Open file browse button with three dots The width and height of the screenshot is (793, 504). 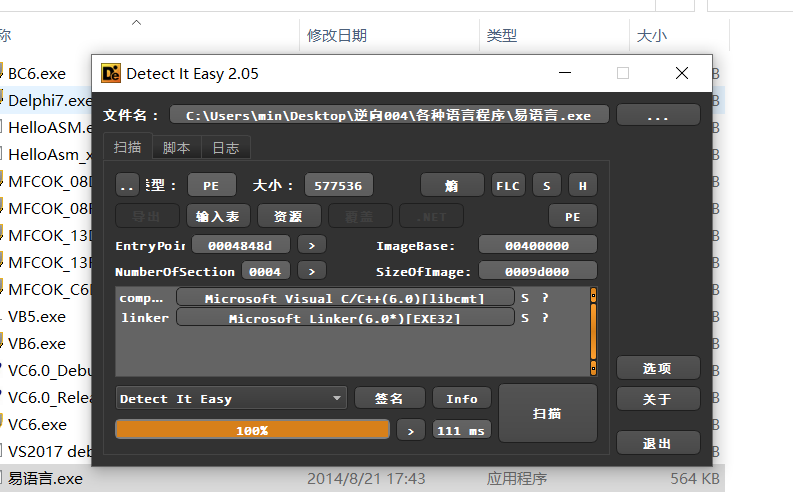point(658,115)
